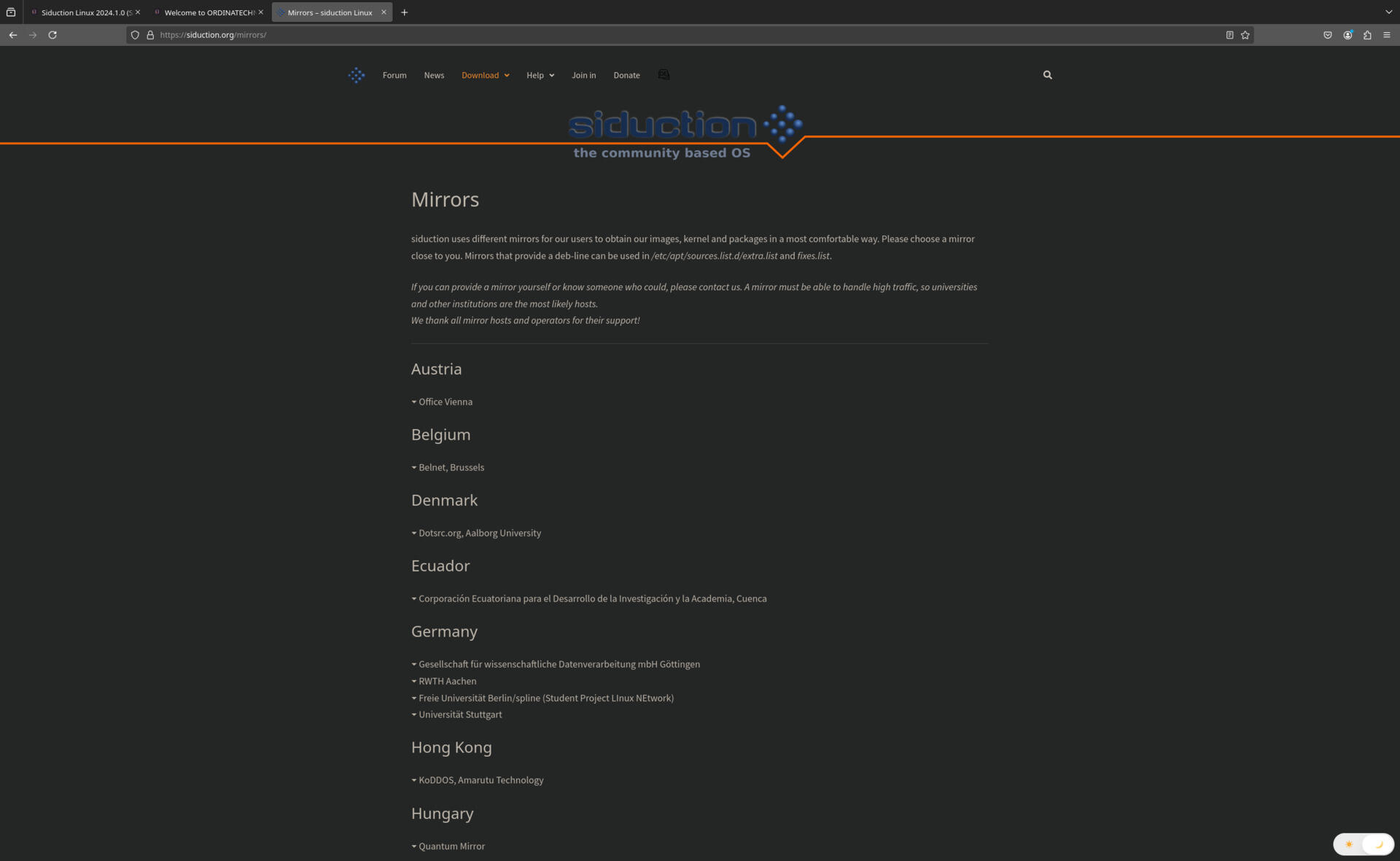The height and width of the screenshot is (861, 1400).
Task: Click 'We thank all mirror hosts' sentence
Action: pyautogui.click(x=525, y=320)
